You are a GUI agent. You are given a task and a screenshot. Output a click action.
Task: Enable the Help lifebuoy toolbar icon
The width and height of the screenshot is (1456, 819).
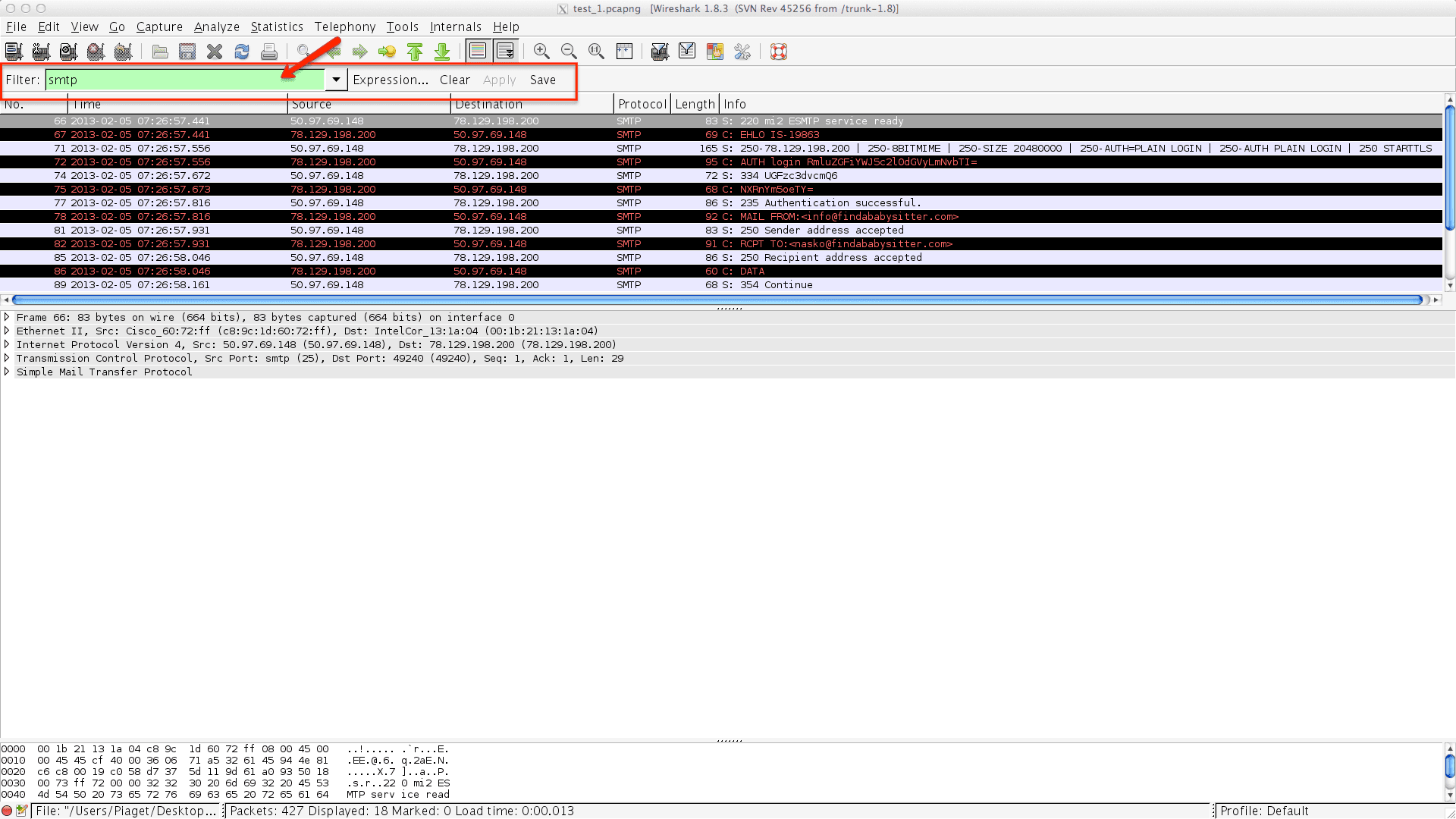(778, 52)
